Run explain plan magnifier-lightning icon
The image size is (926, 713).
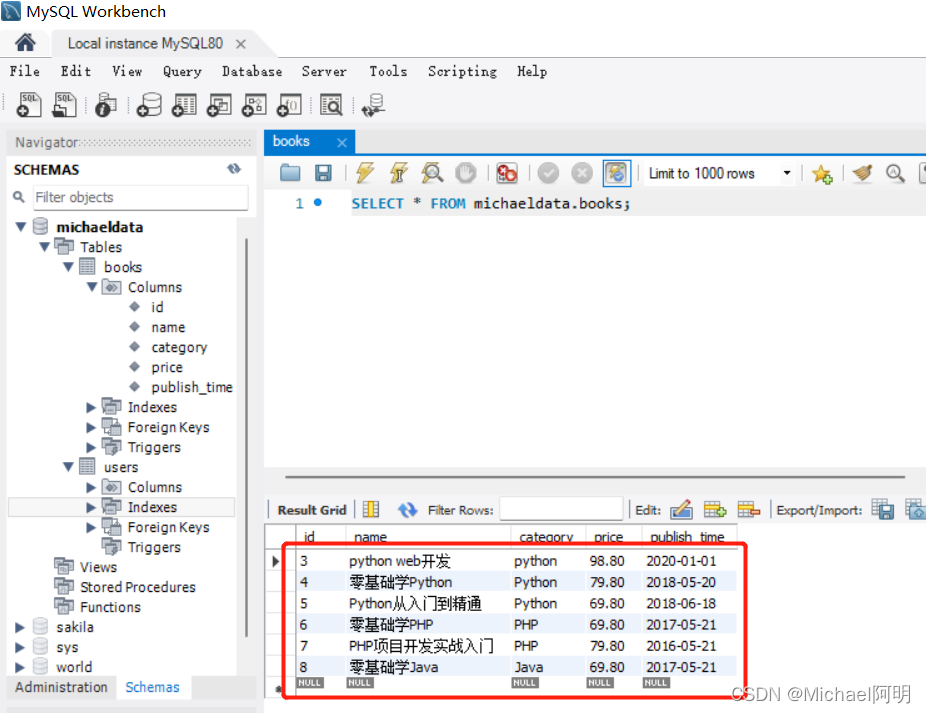click(432, 173)
